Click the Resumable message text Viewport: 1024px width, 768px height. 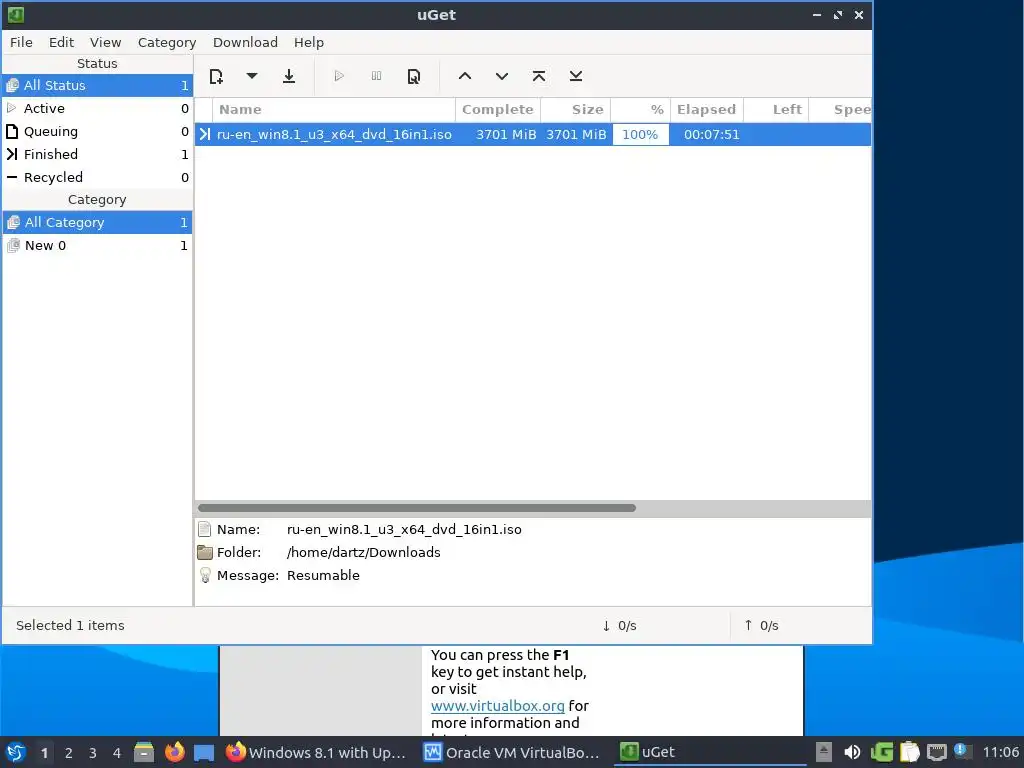pyautogui.click(x=323, y=575)
